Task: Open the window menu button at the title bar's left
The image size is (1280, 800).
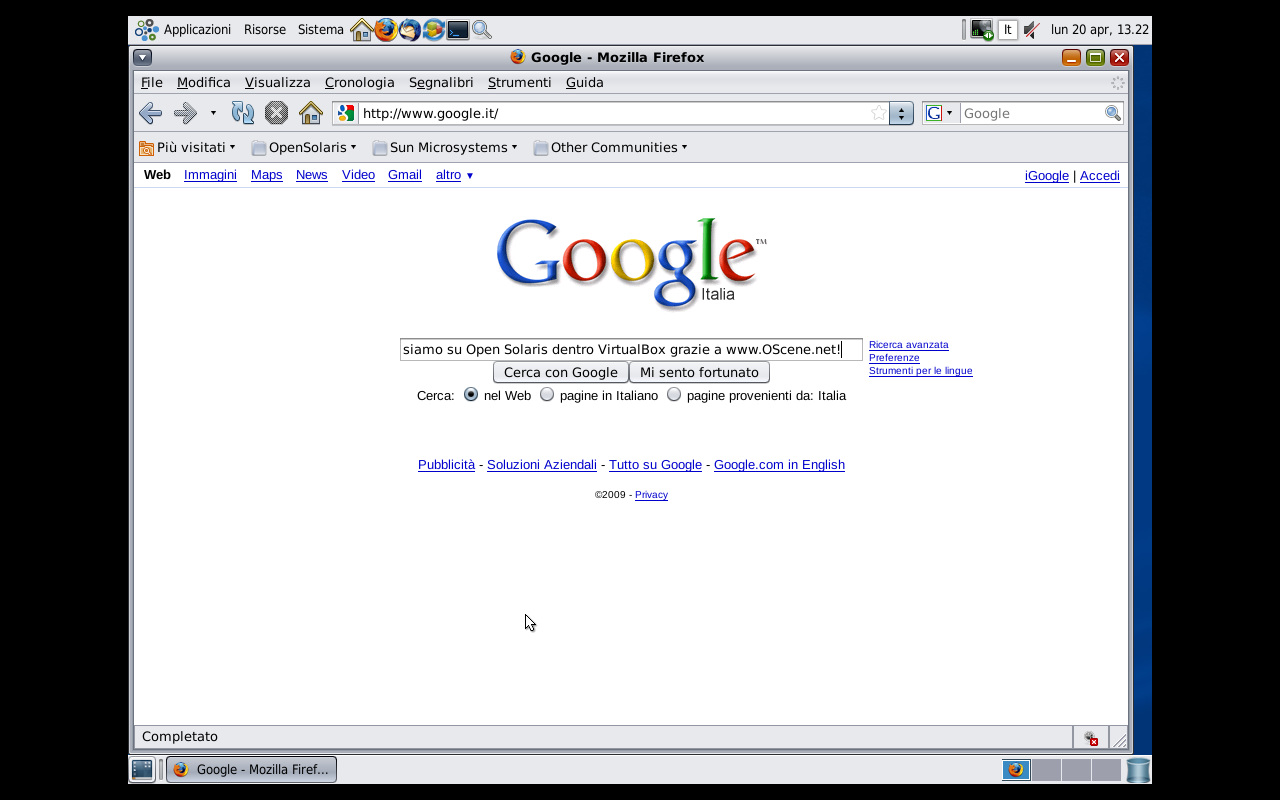Action: pos(142,57)
